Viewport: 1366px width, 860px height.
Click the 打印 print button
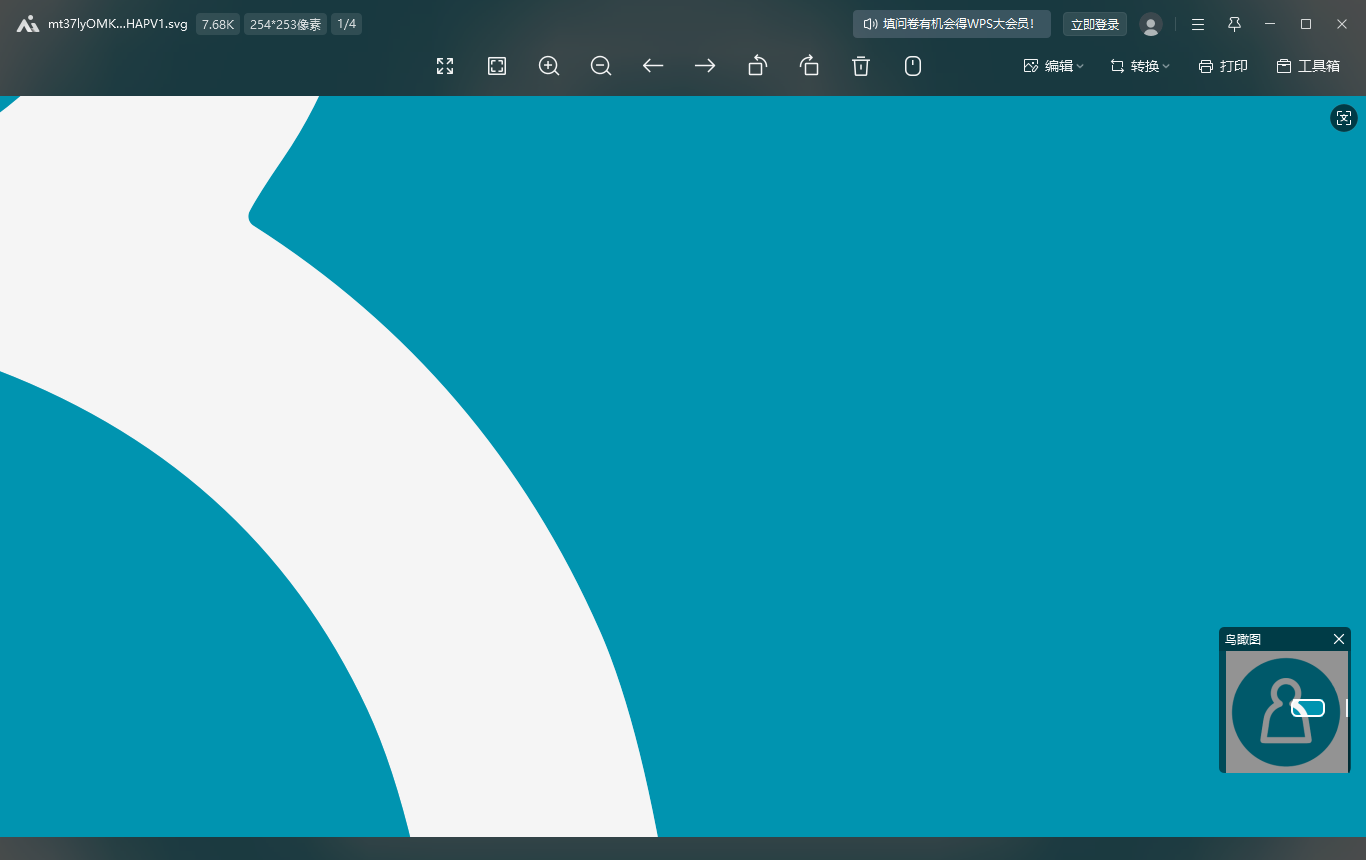coord(1223,66)
